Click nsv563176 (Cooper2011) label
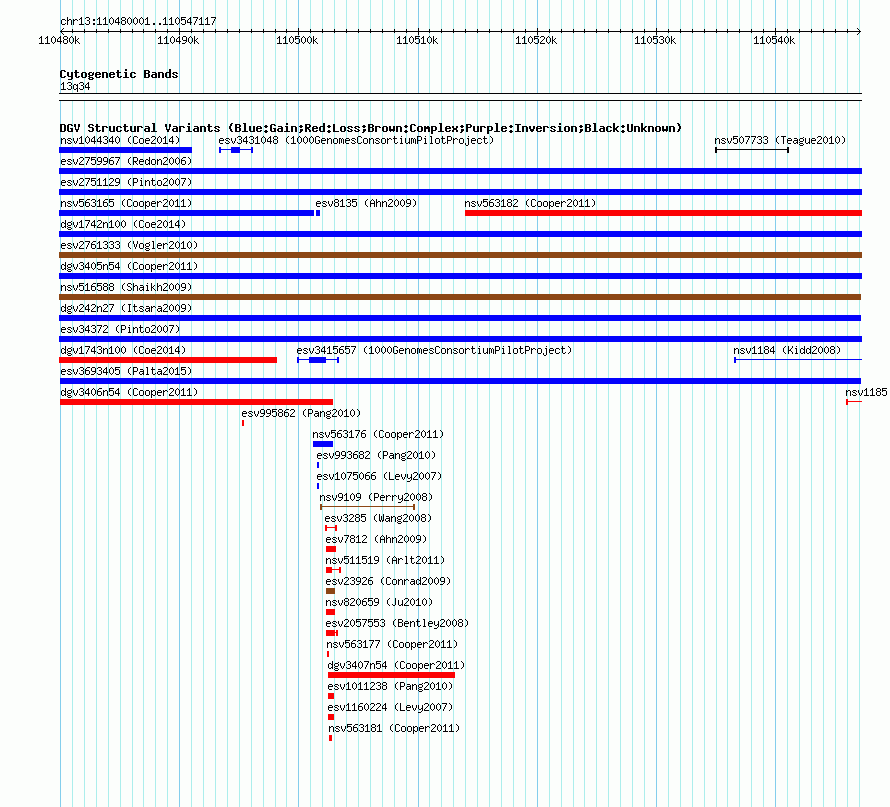 378,434
